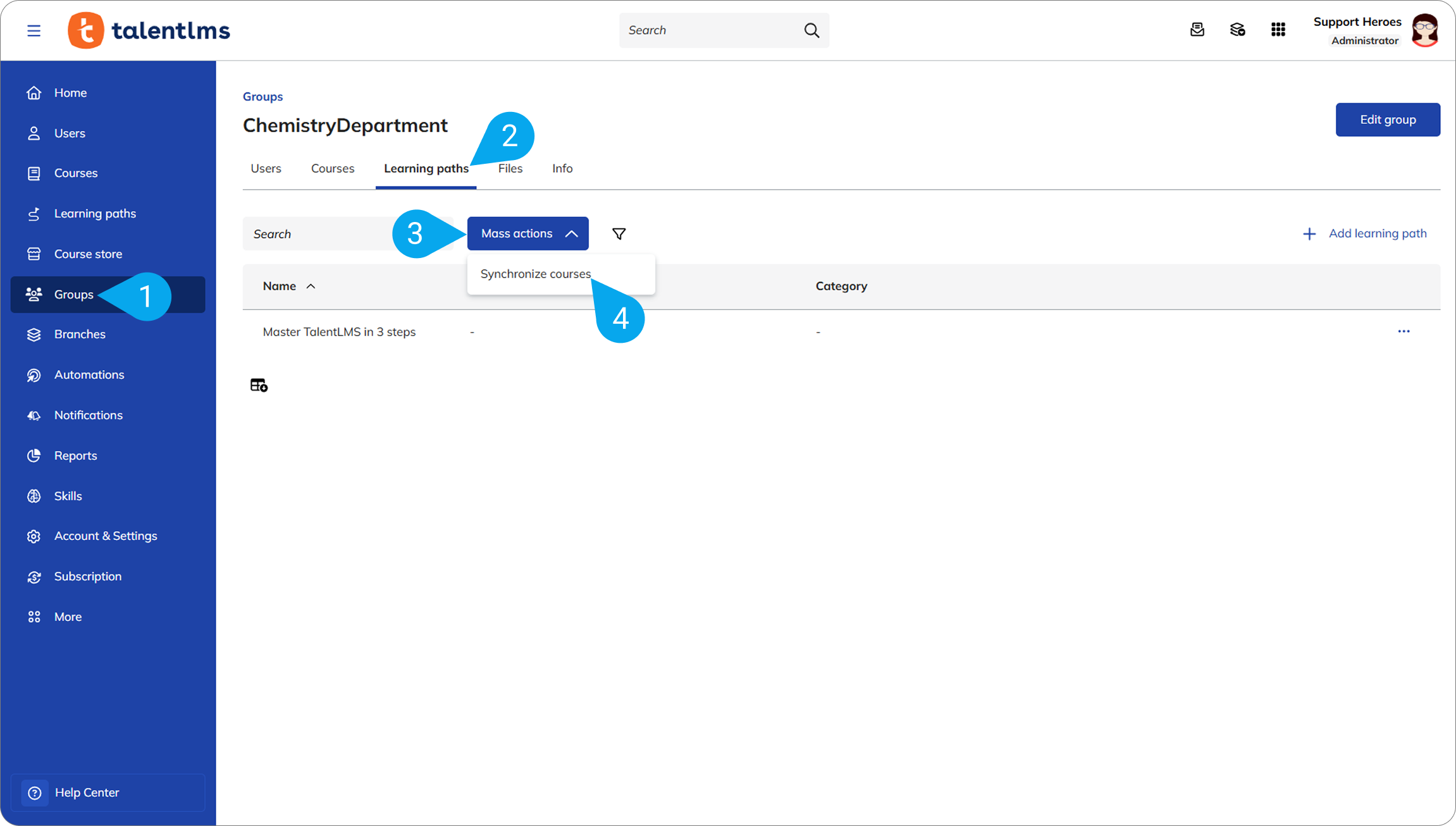The height and width of the screenshot is (826, 1456).
Task: Click the Support Heroes user name
Action: click(x=1357, y=22)
